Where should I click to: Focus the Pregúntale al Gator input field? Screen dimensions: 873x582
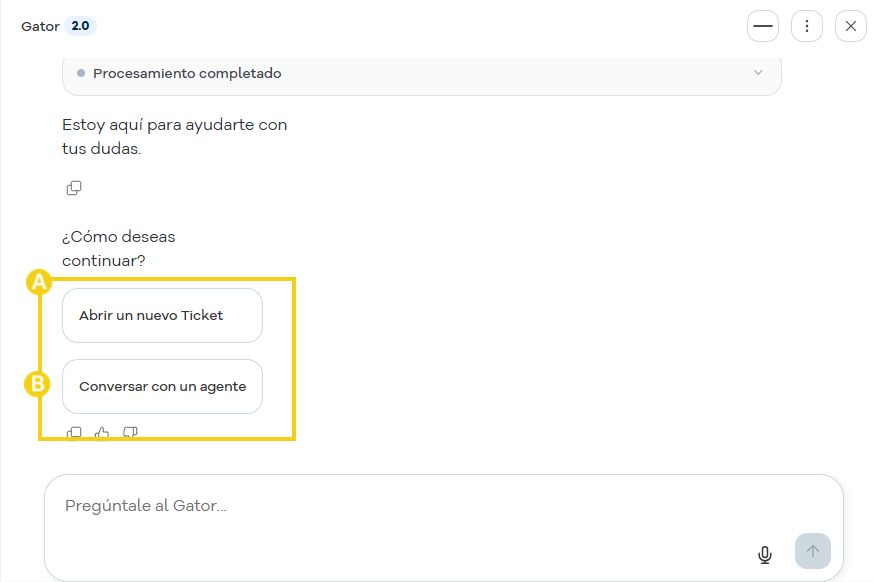[444, 527]
